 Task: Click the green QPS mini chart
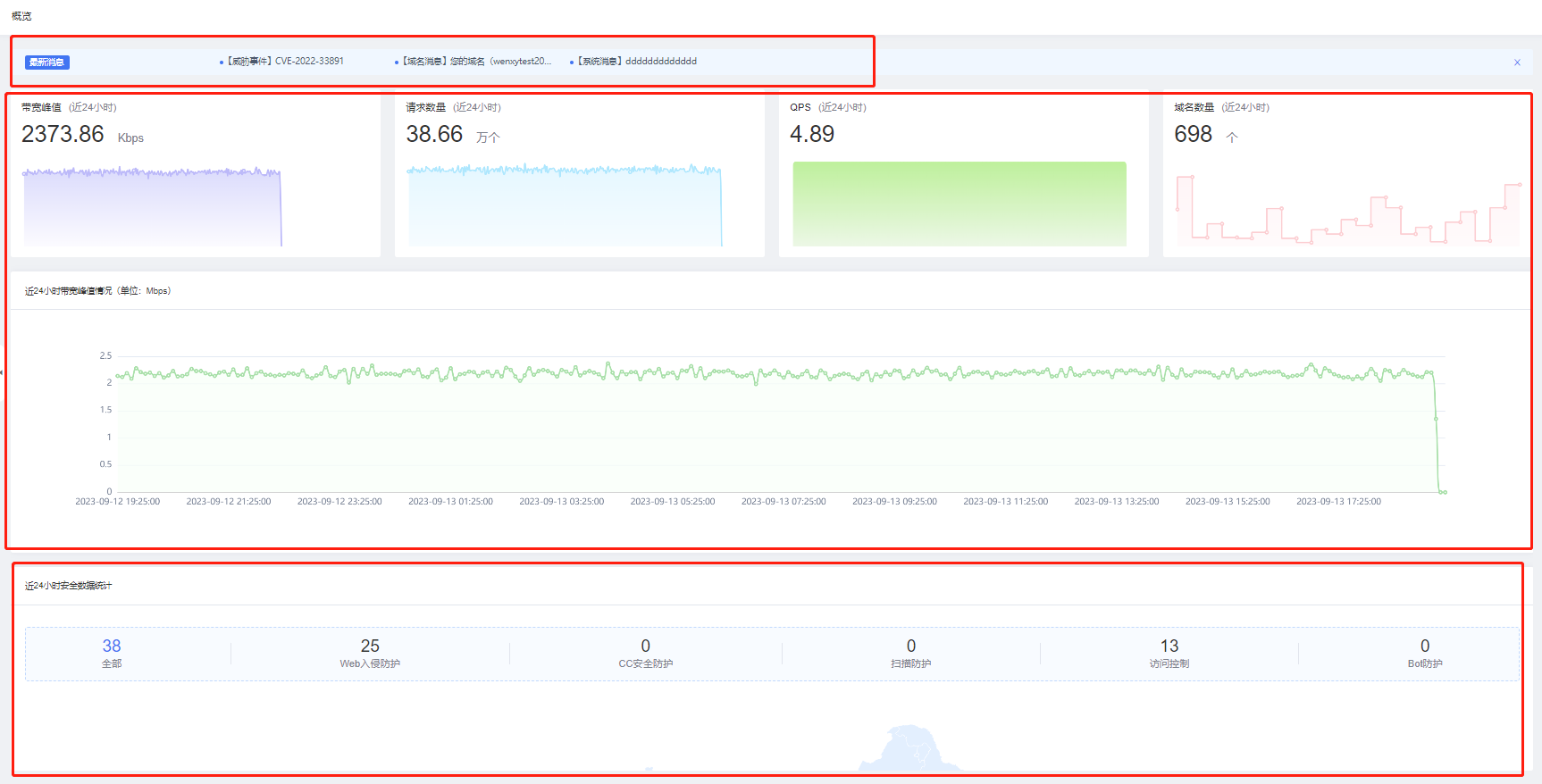click(x=959, y=204)
